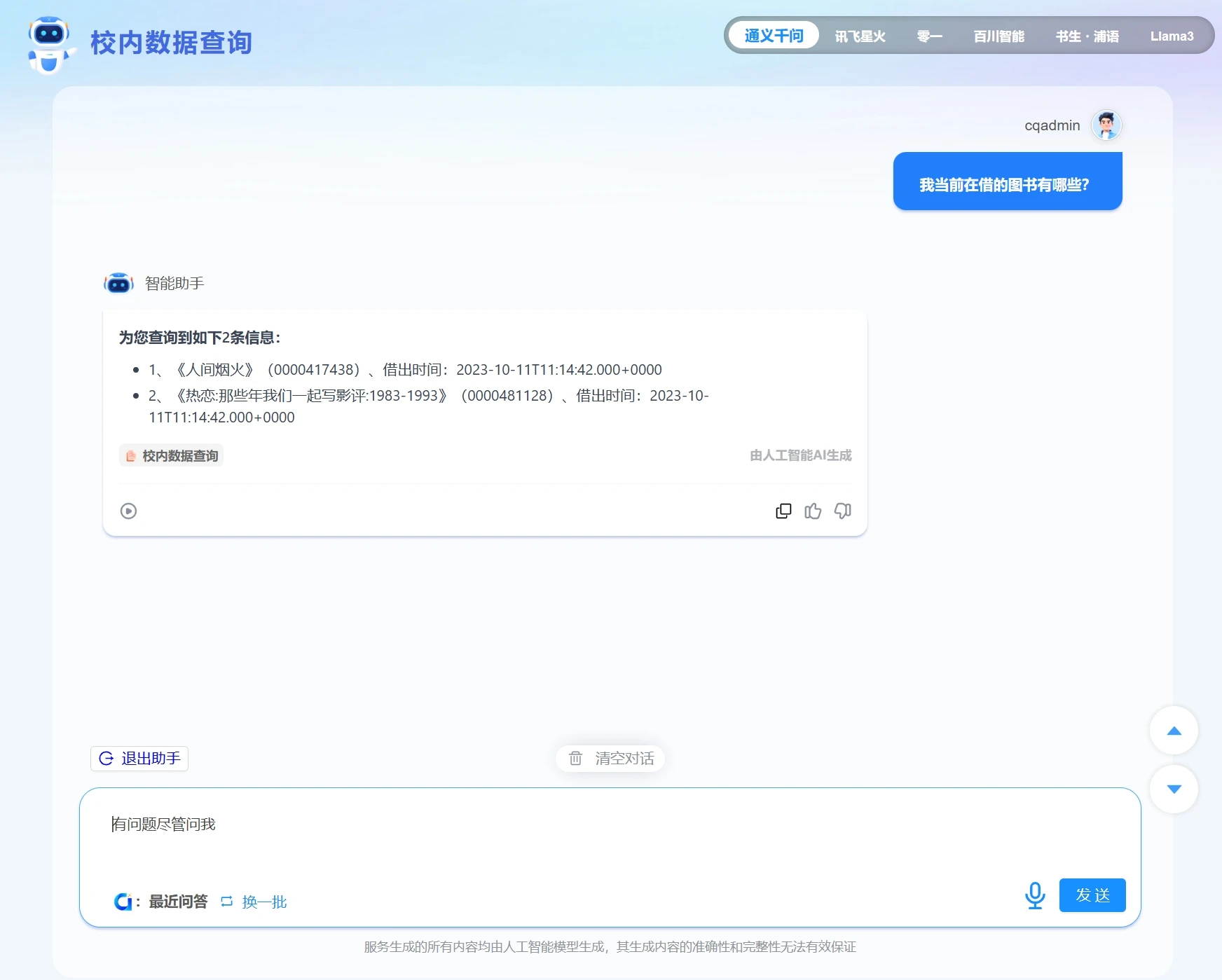1222x980 pixels.
Task: Switch to the 讯飞星火 model tab
Action: point(860,36)
